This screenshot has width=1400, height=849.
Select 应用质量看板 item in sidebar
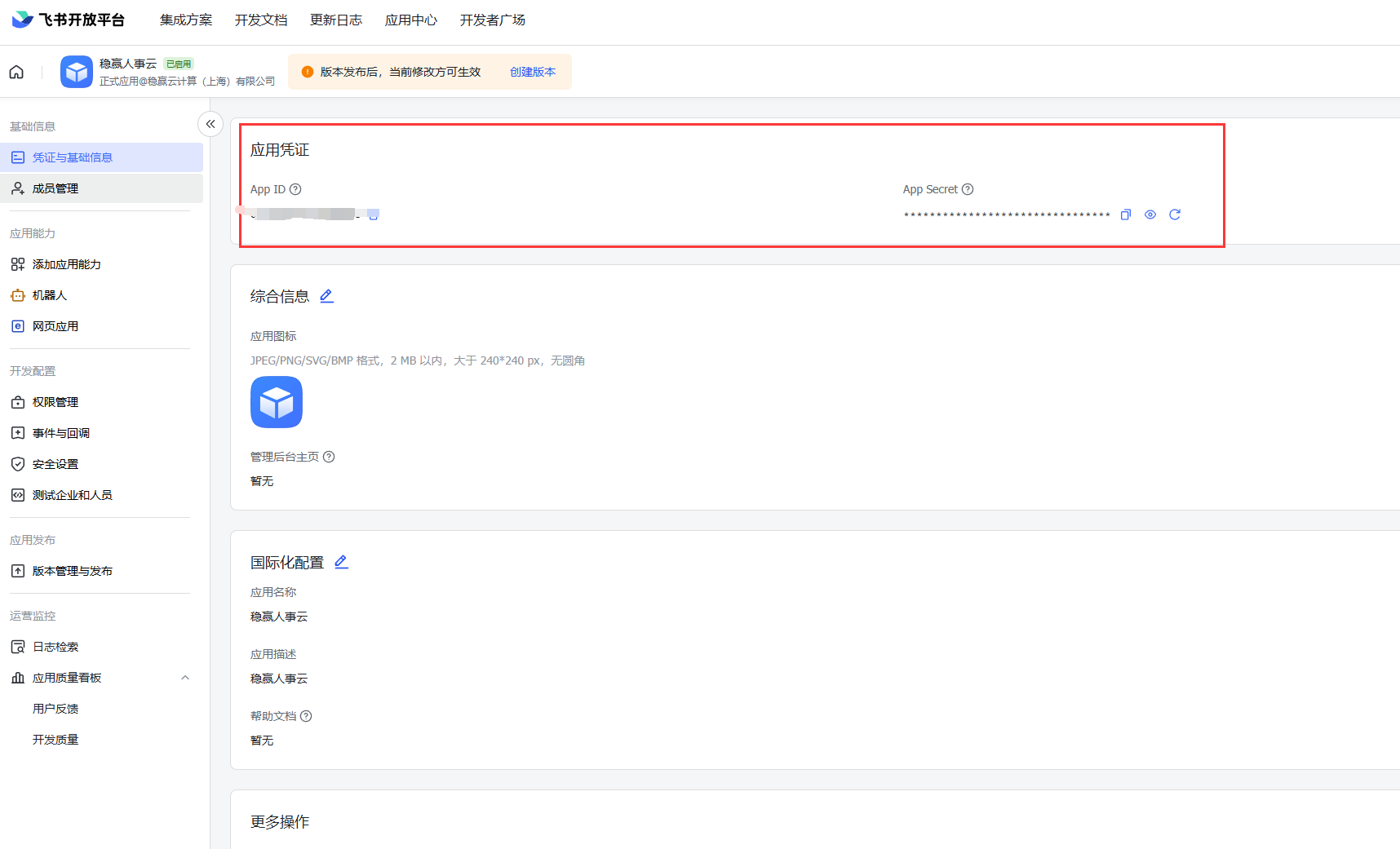coord(67,678)
